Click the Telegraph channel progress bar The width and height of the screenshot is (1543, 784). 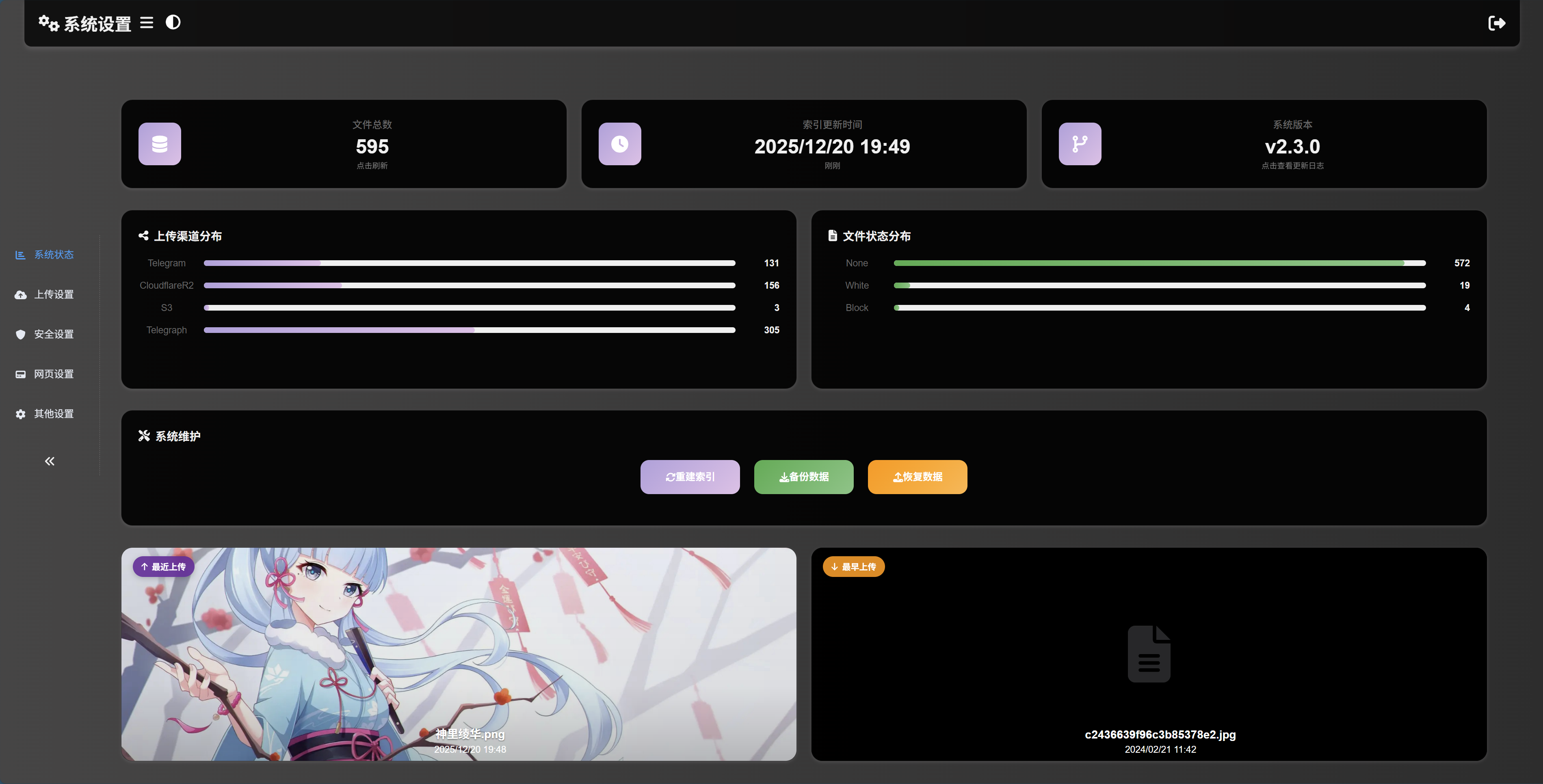[x=470, y=330]
